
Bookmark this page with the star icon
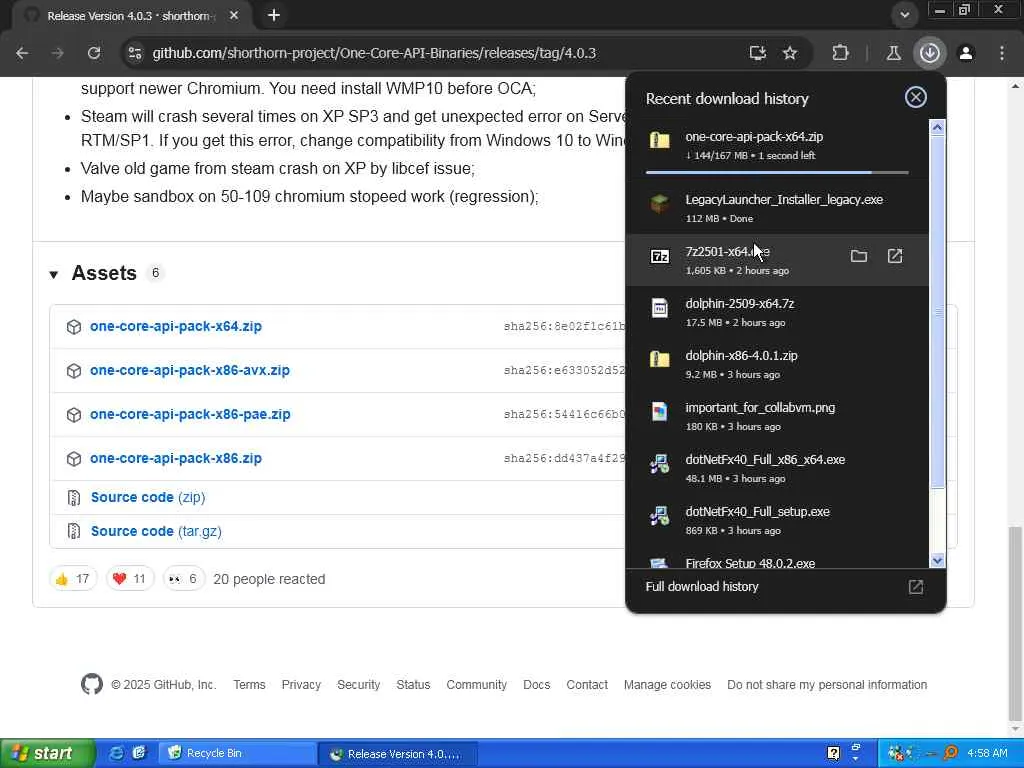tap(790, 53)
